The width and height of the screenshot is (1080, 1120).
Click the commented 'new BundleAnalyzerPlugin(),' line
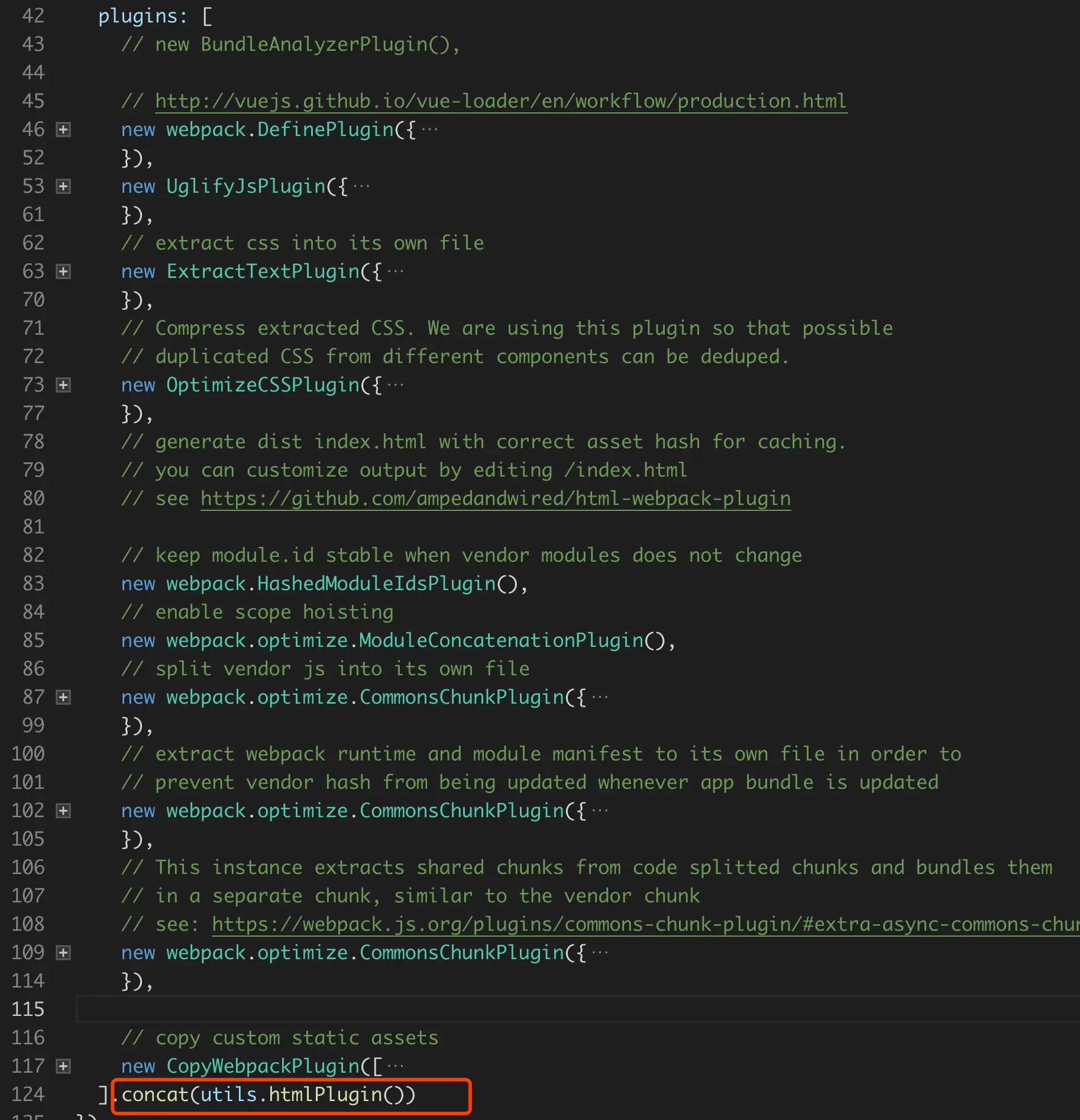coord(290,44)
